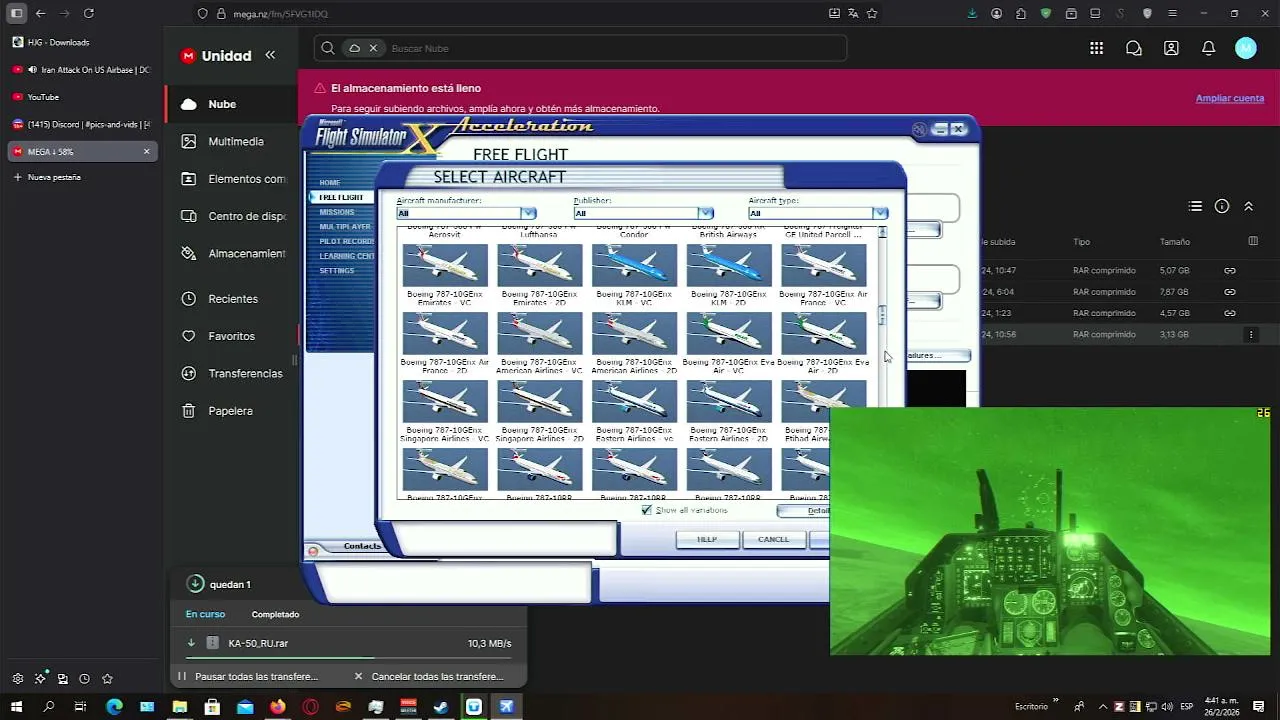Open the MEGA apps grid icon
This screenshot has height=720, width=1280.
tap(1097, 48)
